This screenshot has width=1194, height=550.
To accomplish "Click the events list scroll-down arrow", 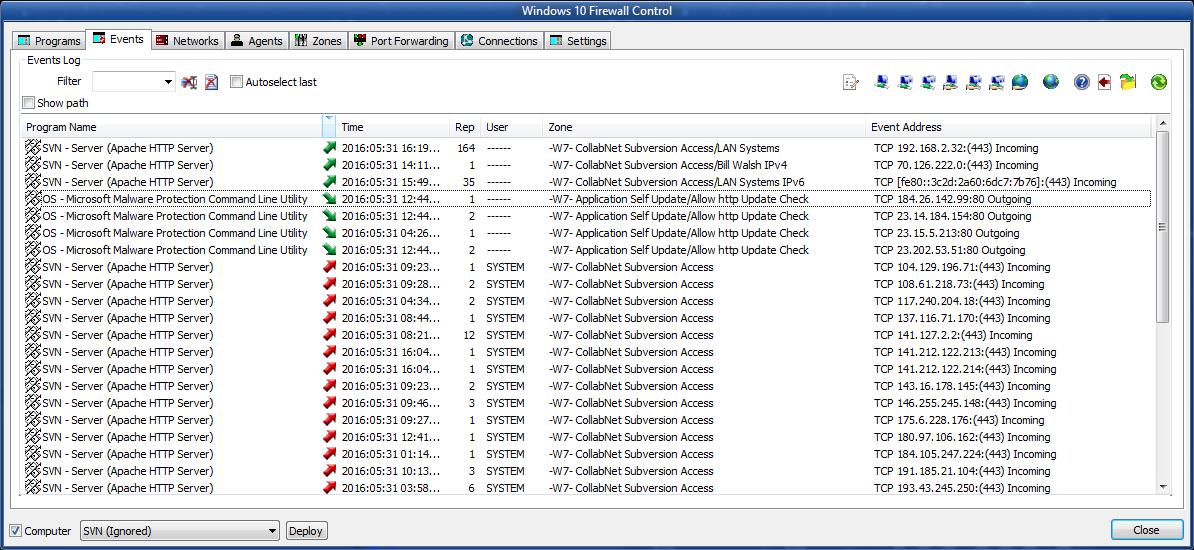I will (1162, 486).
